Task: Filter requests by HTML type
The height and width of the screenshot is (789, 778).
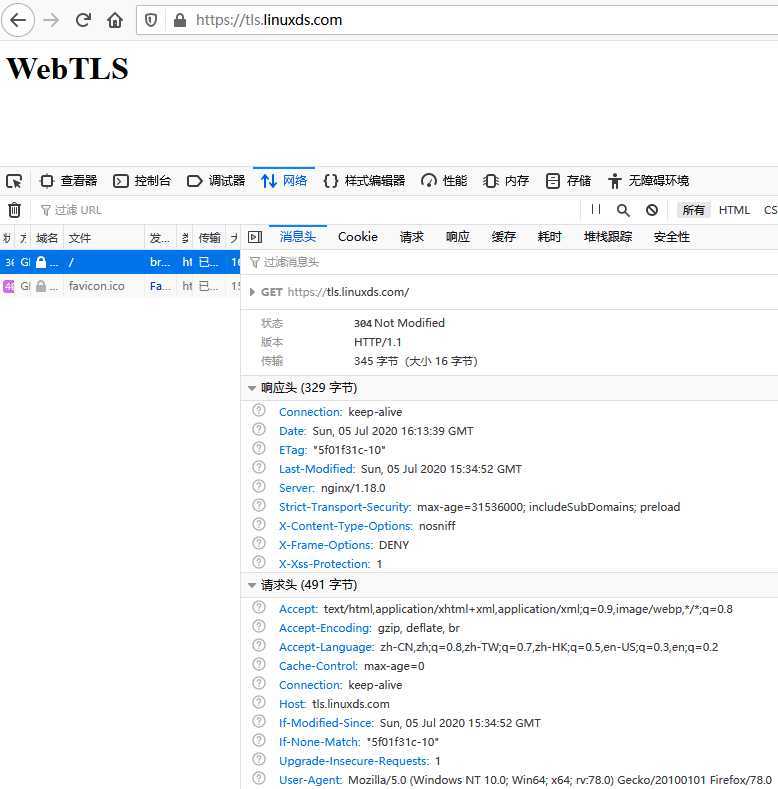Action: 734,210
